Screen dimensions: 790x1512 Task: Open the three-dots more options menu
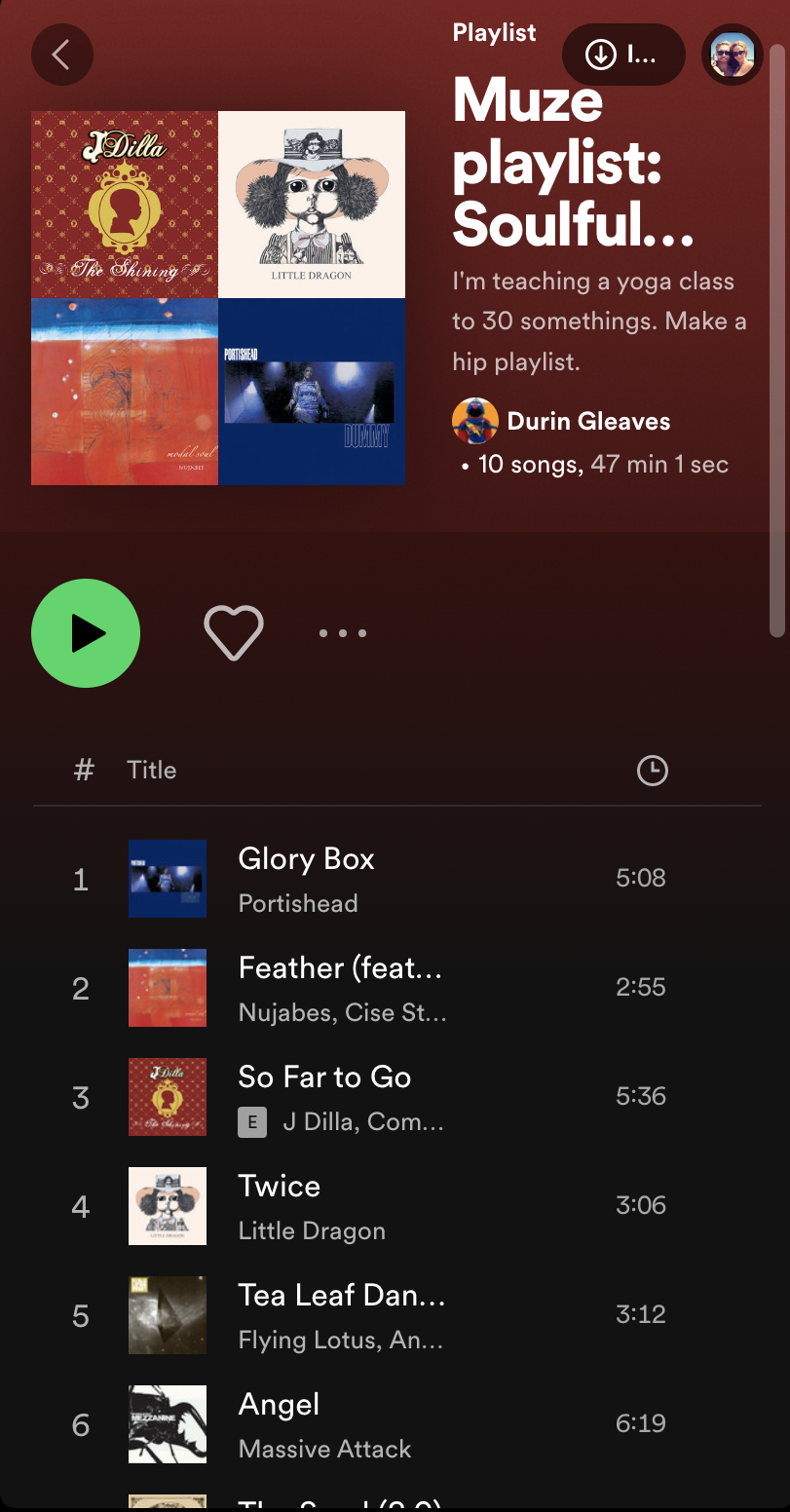pyautogui.click(x=343, y=633)
